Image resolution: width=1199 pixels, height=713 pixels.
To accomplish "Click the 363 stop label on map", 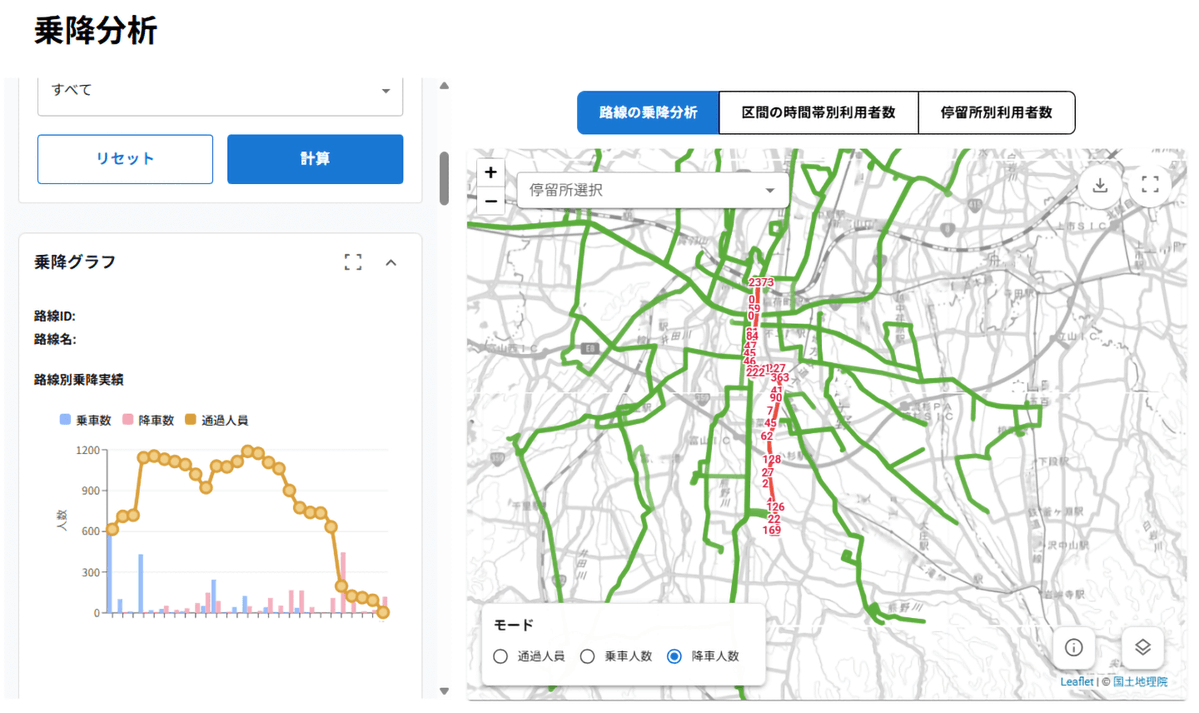I will (780, 377).
